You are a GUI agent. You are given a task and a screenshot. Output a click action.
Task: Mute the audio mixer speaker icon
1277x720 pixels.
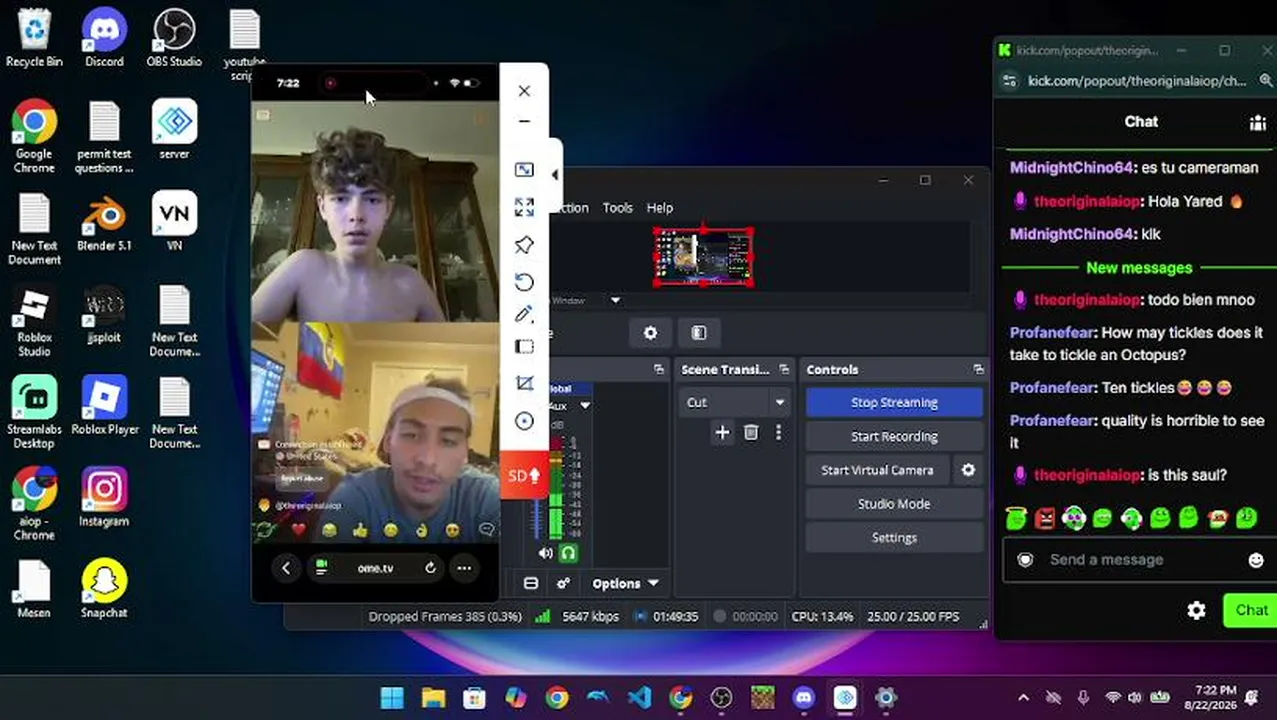(546, 552)
